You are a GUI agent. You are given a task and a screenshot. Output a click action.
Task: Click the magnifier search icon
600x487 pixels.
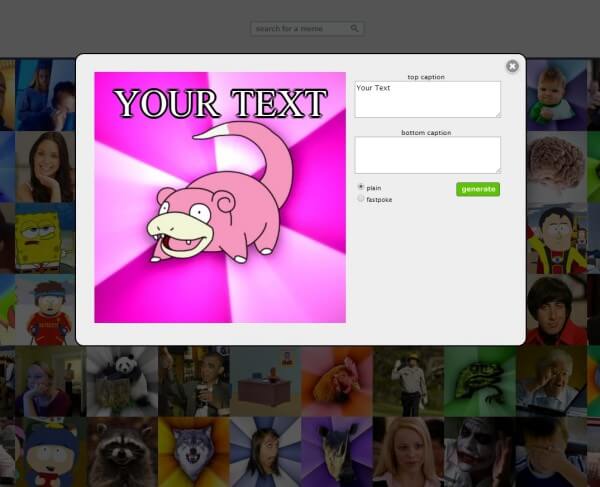354,28
